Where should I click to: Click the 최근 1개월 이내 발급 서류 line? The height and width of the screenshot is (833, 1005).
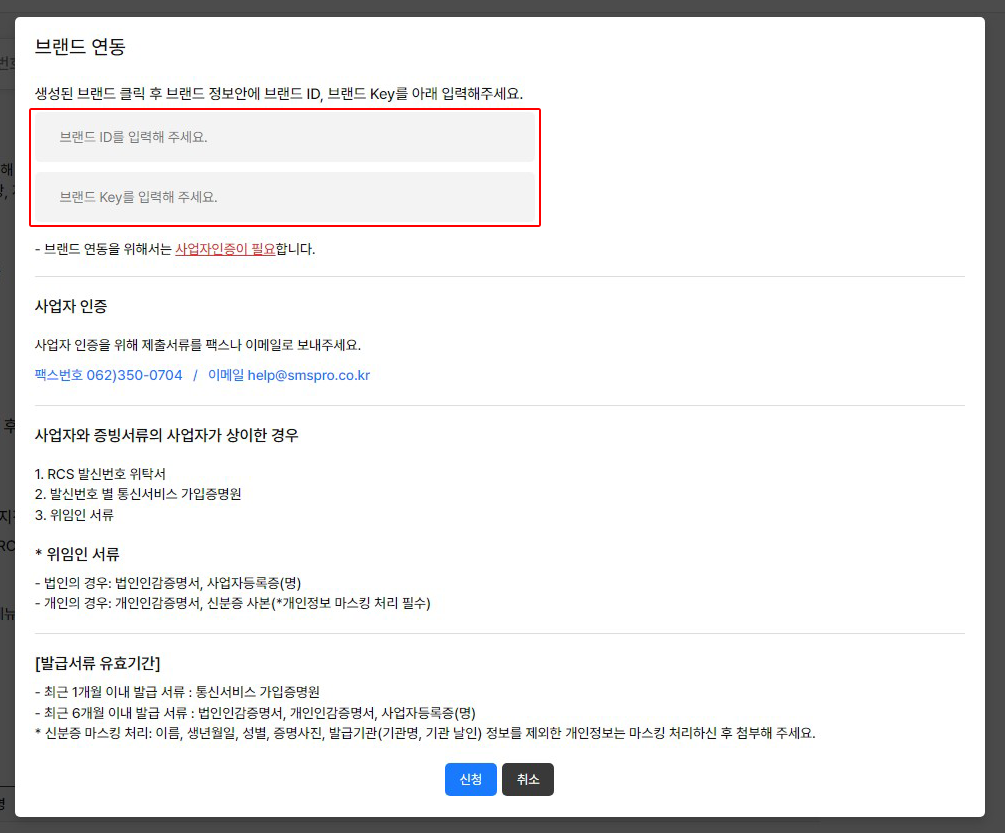pyautogui.click(x=177, y=692)
